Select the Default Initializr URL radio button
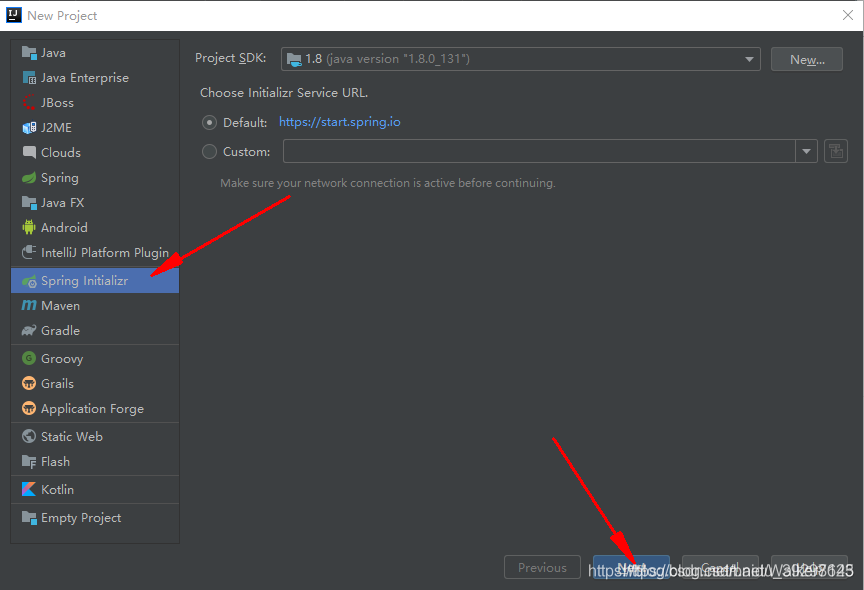864x590 pixels. coord(209,122)
